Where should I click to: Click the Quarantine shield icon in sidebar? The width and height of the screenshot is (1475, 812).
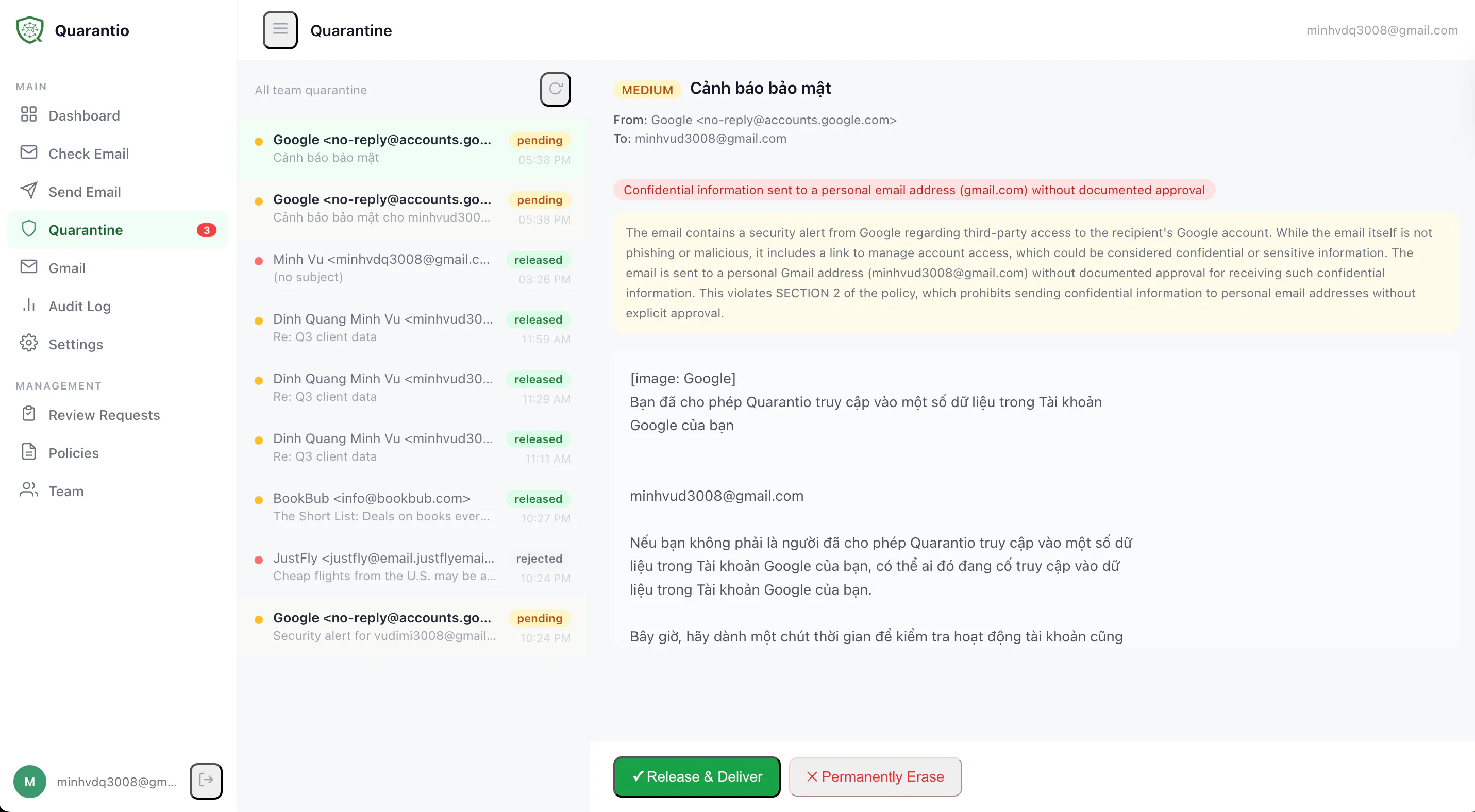pyautogui.click(x=29, y=229)
